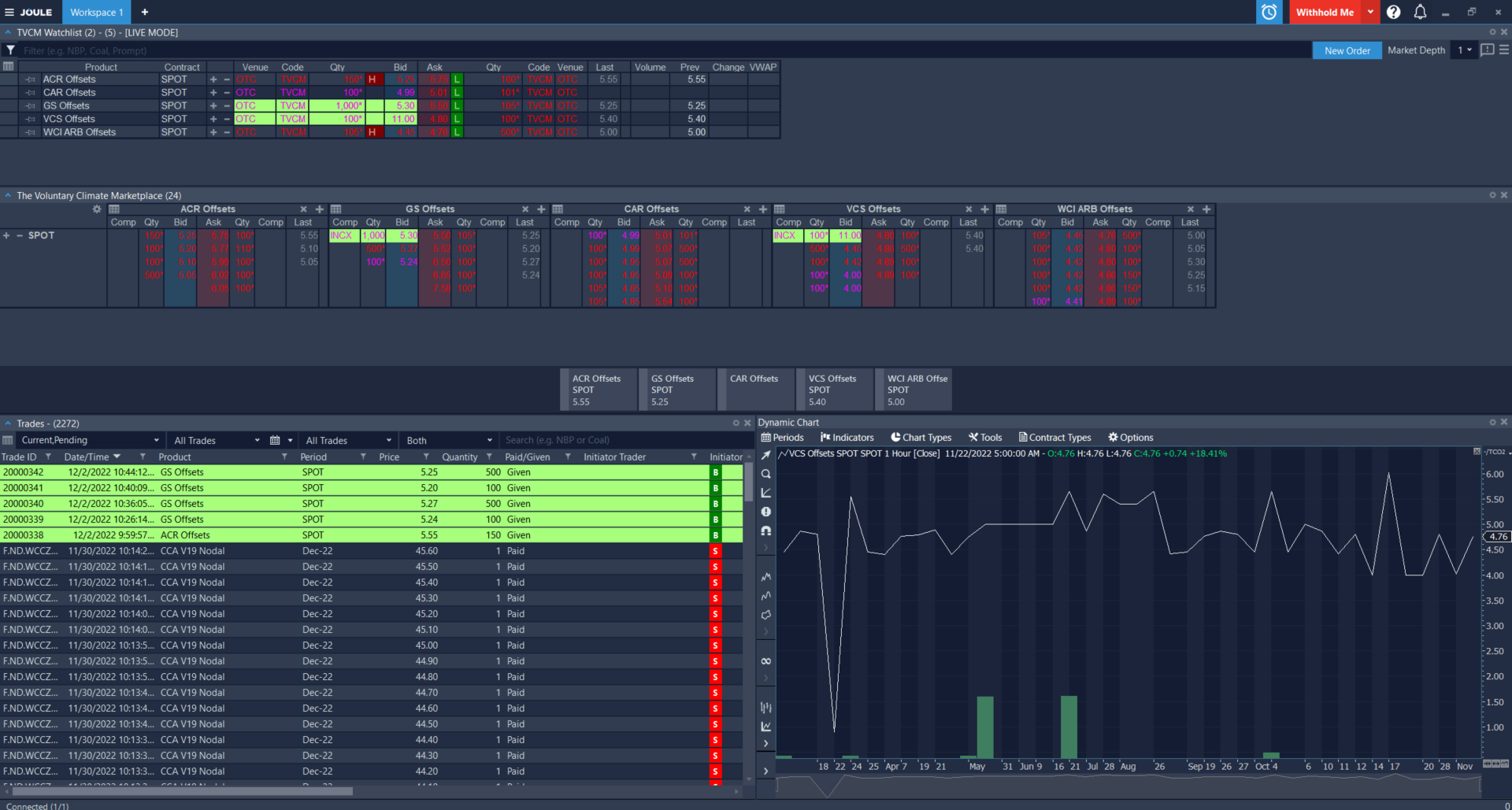Open the Contract Types menu
The width and height of the screenshot is (1512, 810).
point(1054,438)
